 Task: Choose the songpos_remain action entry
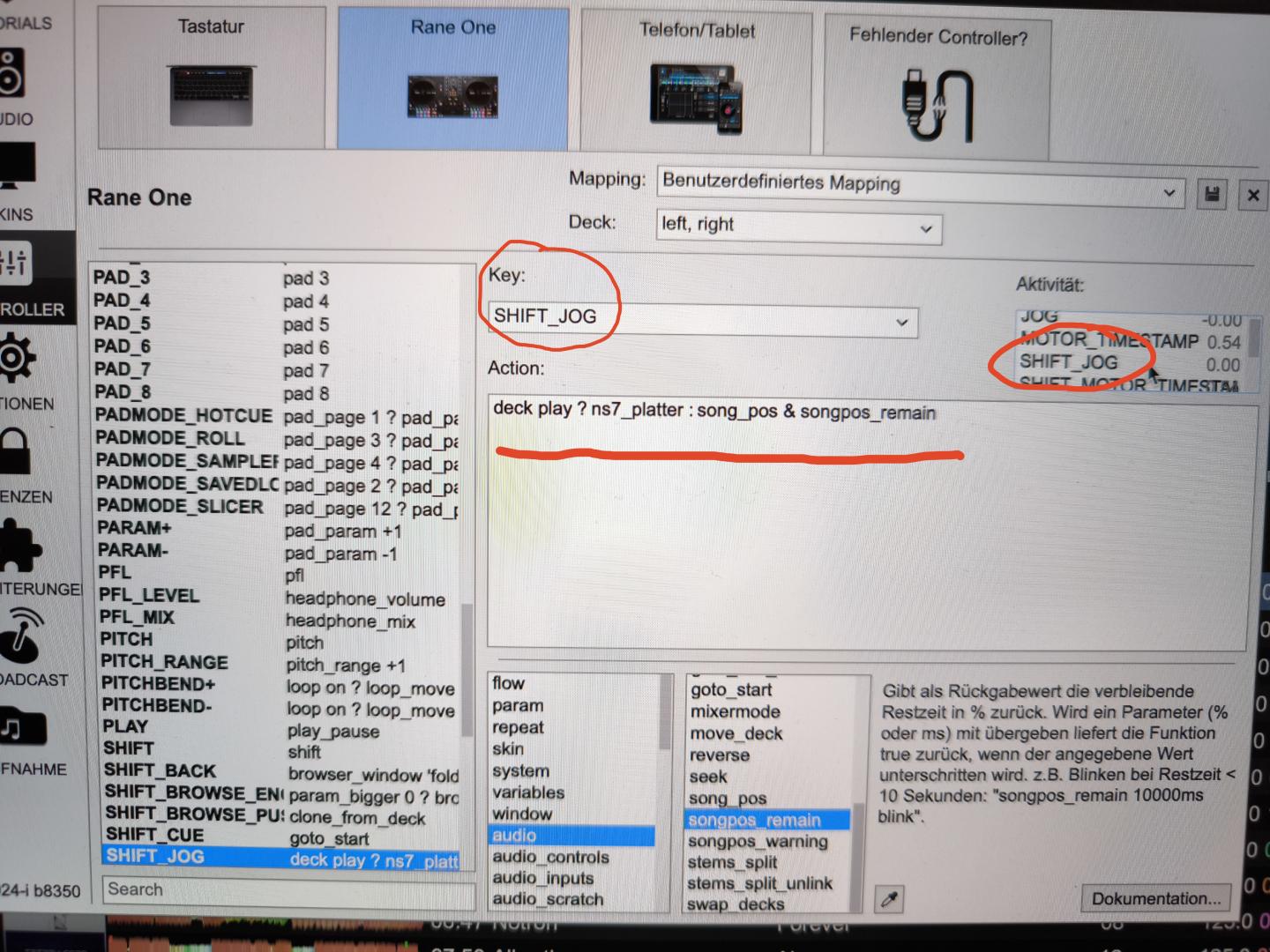point(767,820)
